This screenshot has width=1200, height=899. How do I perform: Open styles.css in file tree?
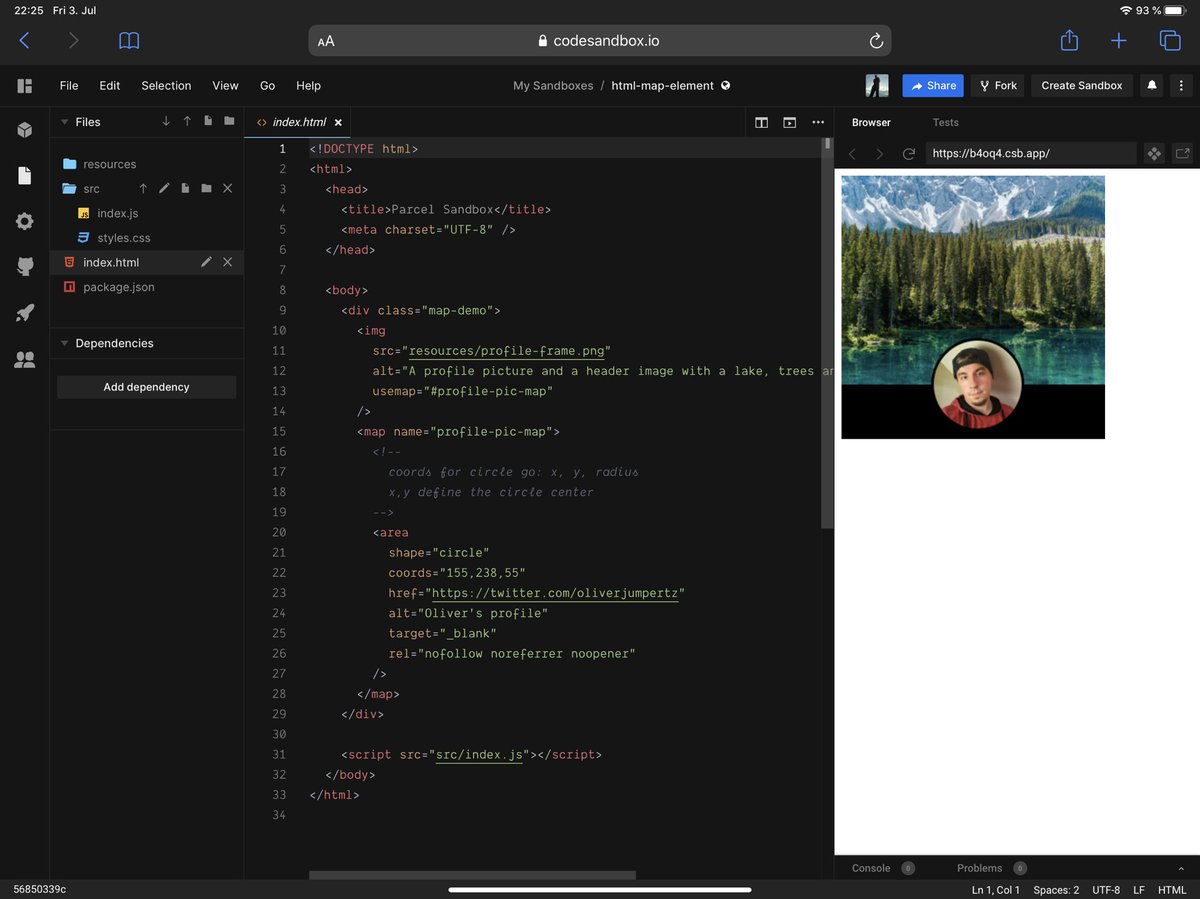124,238
